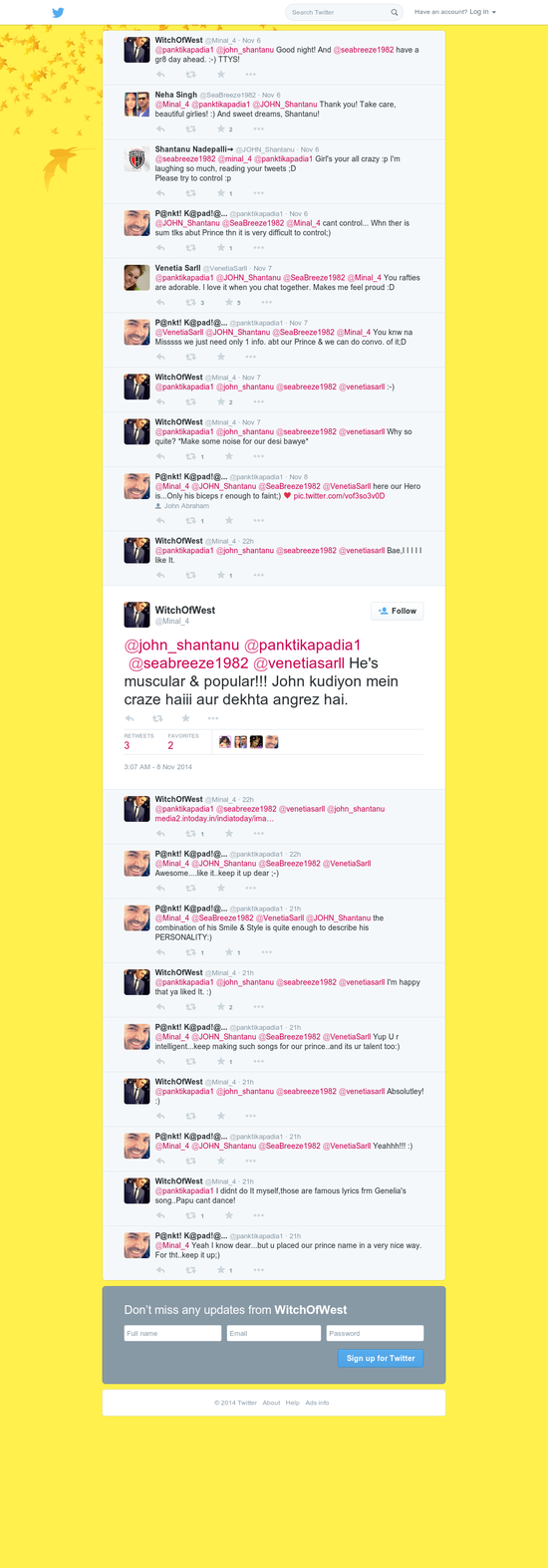Click Sign up for Twitter button
This screenshot has height=1568, width=548.
(x=381, y=1358)
